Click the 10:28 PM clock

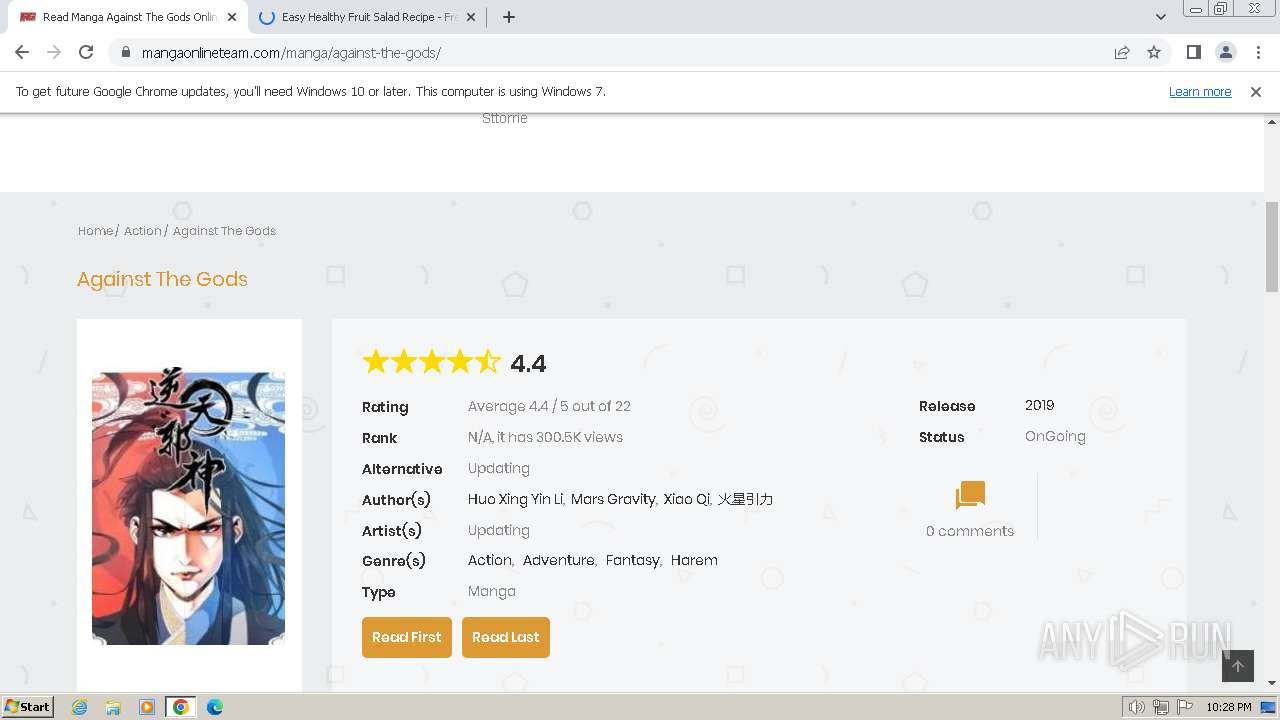pyautogui.click(x=1229, y=707)
